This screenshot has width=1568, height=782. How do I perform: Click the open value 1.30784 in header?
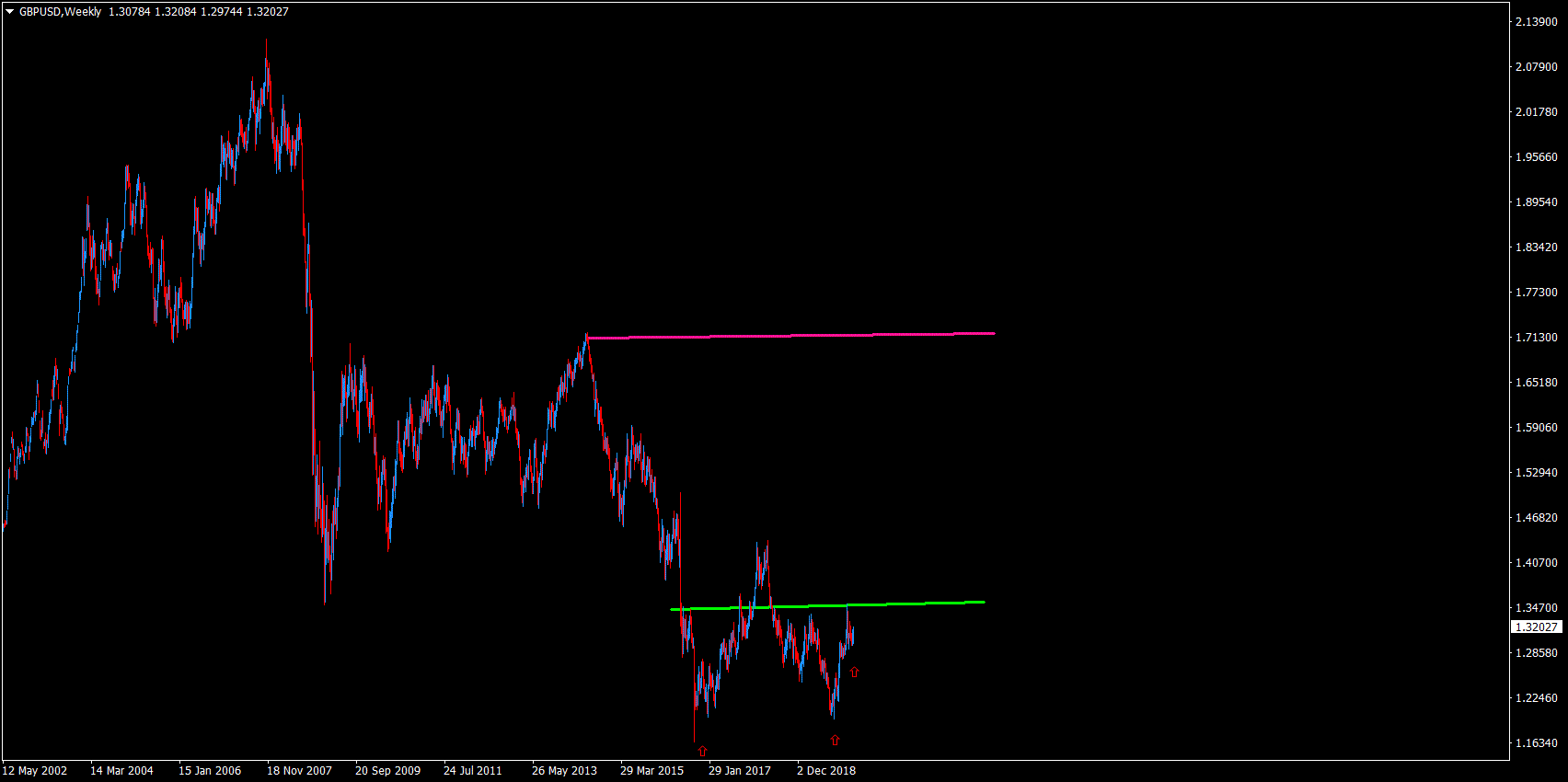point(129,12)
